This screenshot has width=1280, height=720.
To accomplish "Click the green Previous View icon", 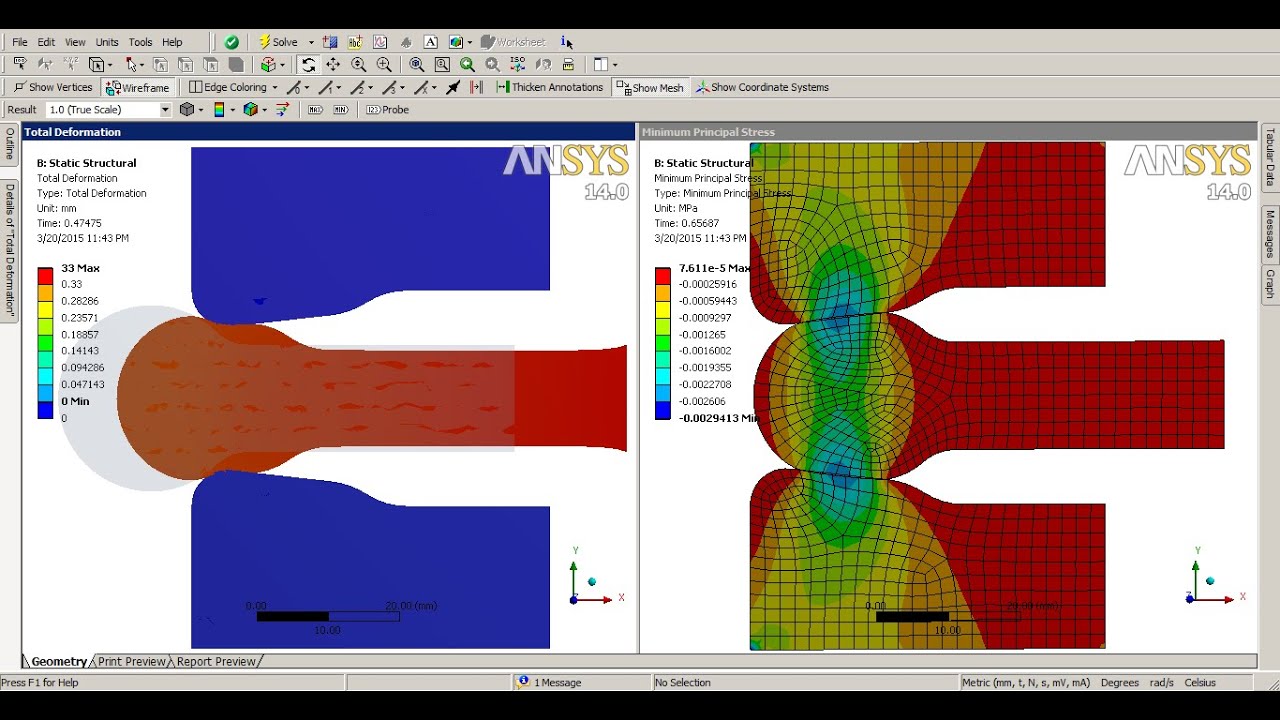I will (467, 64).
